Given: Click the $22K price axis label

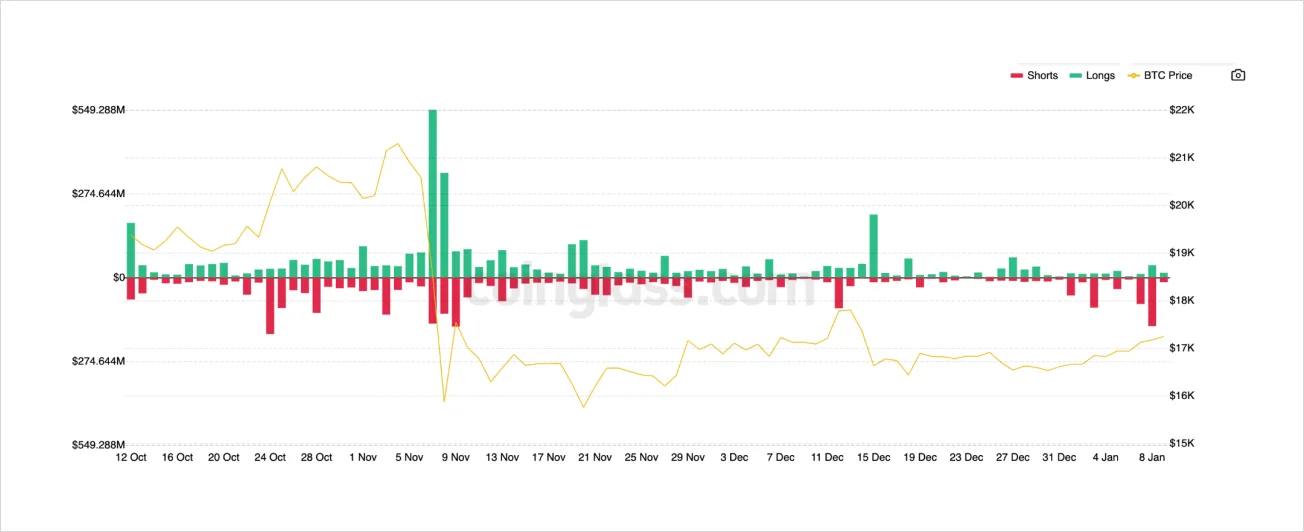Looking at the screenshot, I should click(1181, 110).
